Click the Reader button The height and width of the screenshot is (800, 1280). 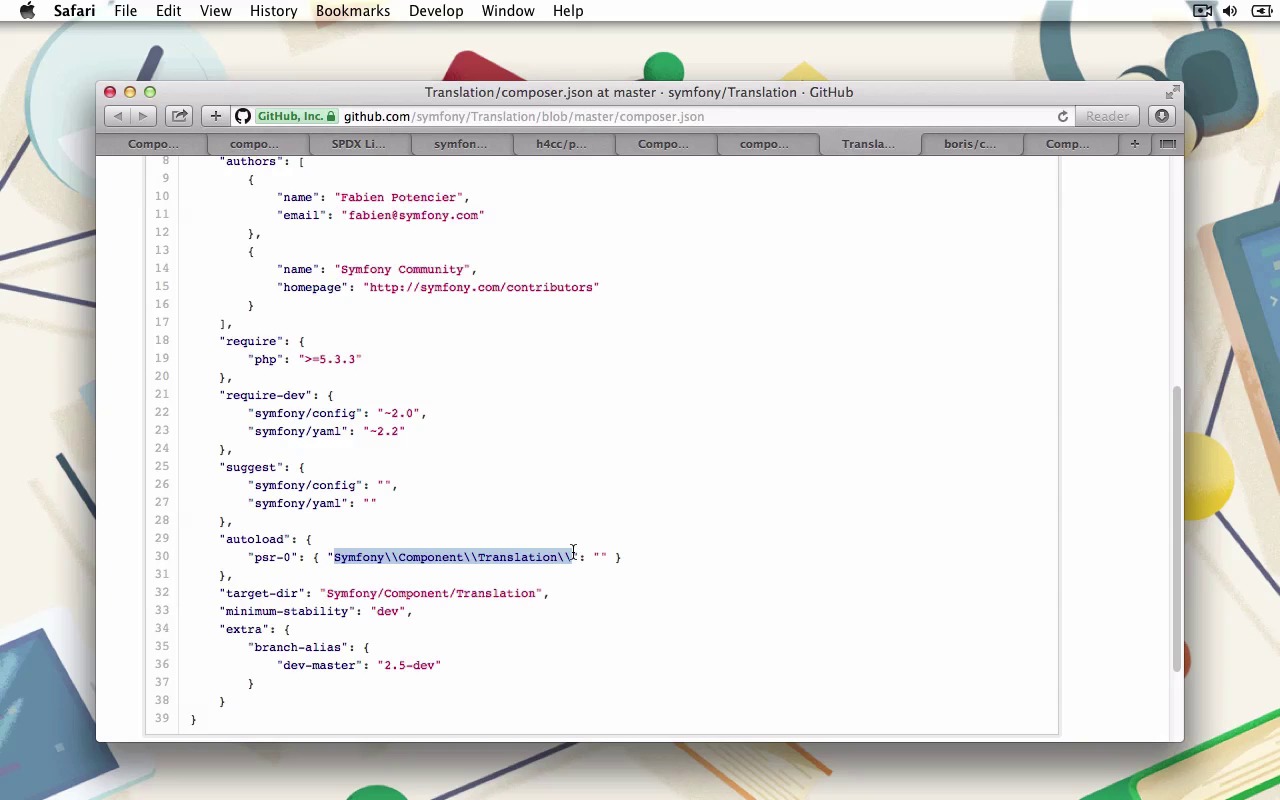[1107, 117]
